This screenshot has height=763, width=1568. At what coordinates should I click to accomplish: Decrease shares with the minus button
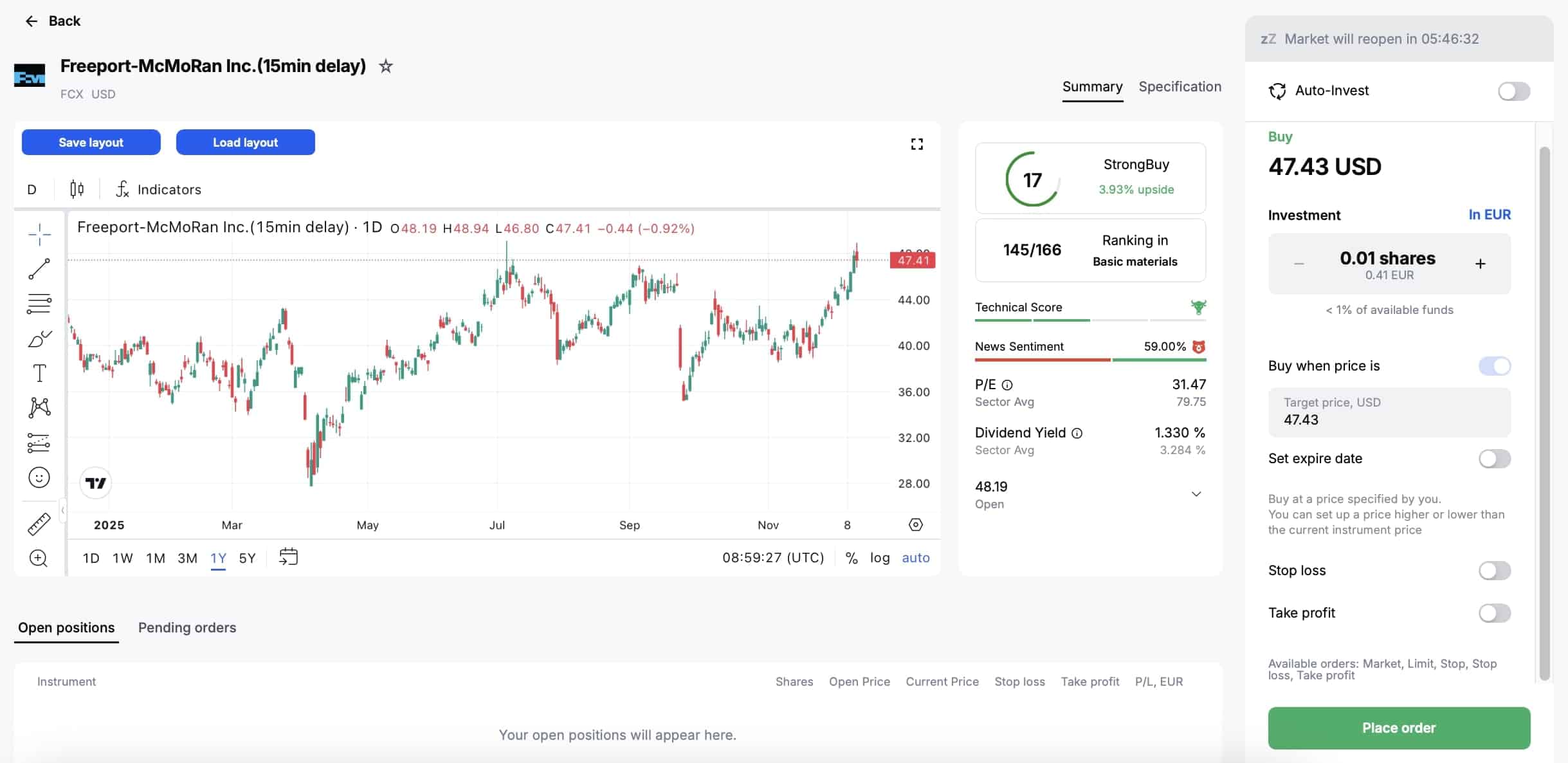pos(1299,264)
